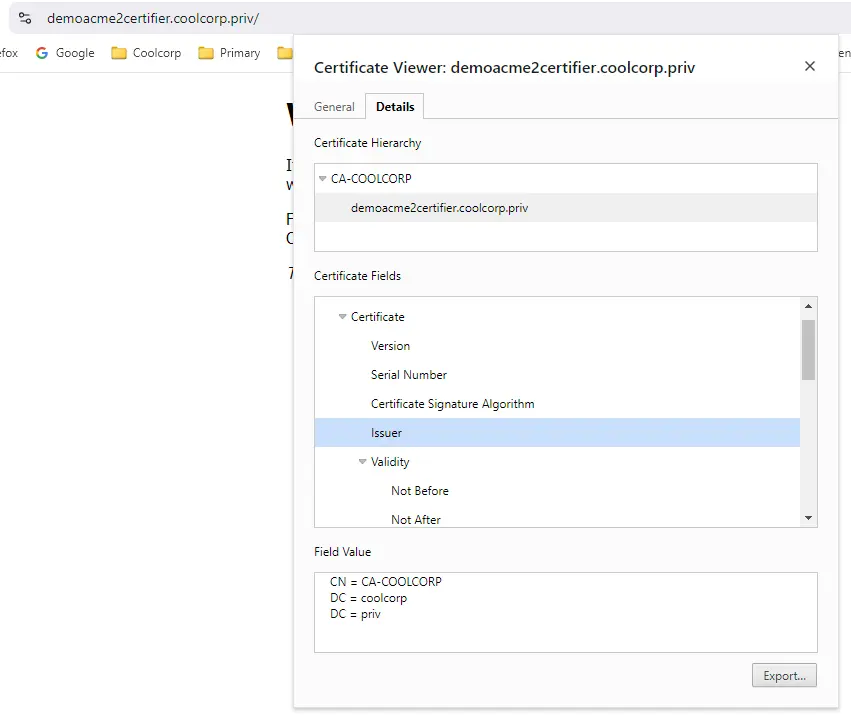Screen dimensions: 851x717
Task: Collapse the Validity section triangle
Action: 363,462
